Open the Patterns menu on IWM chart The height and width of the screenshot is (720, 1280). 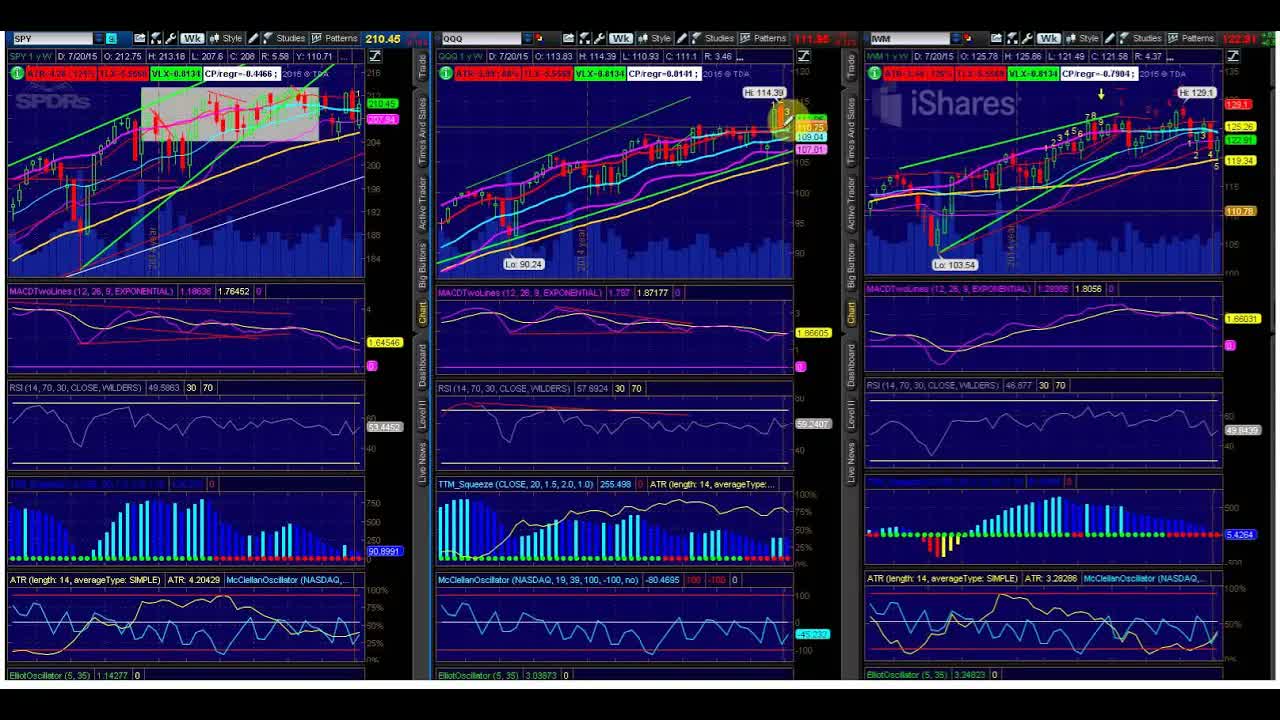1191,38
